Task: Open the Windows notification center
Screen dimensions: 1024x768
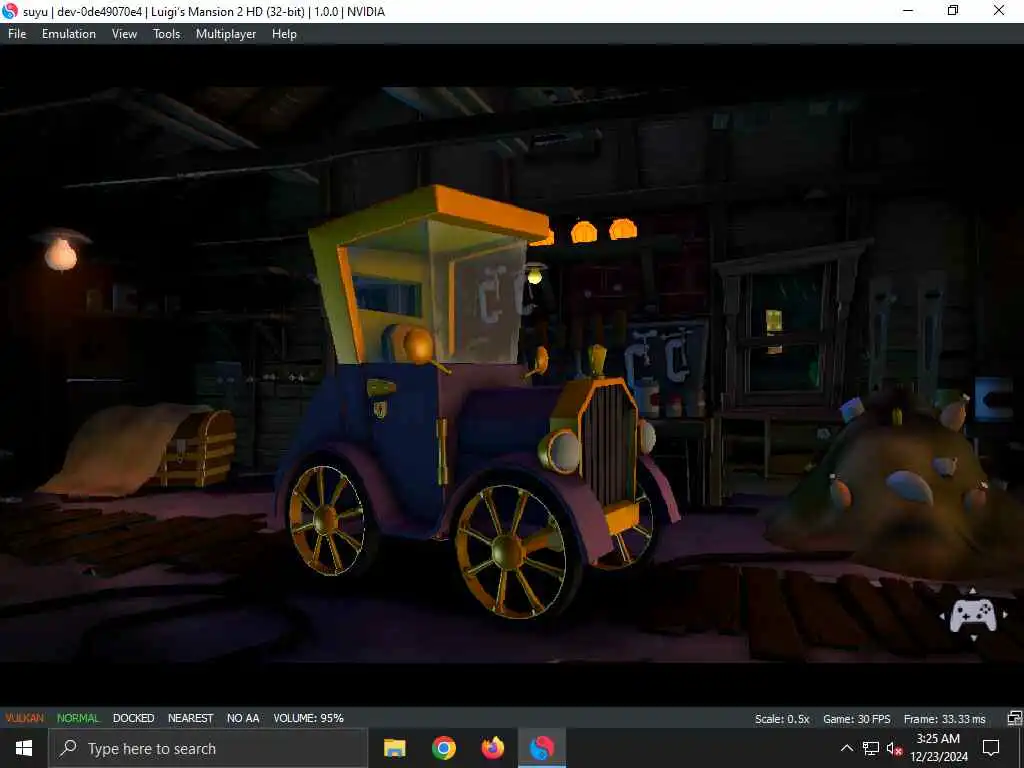Action: point(991,748)
